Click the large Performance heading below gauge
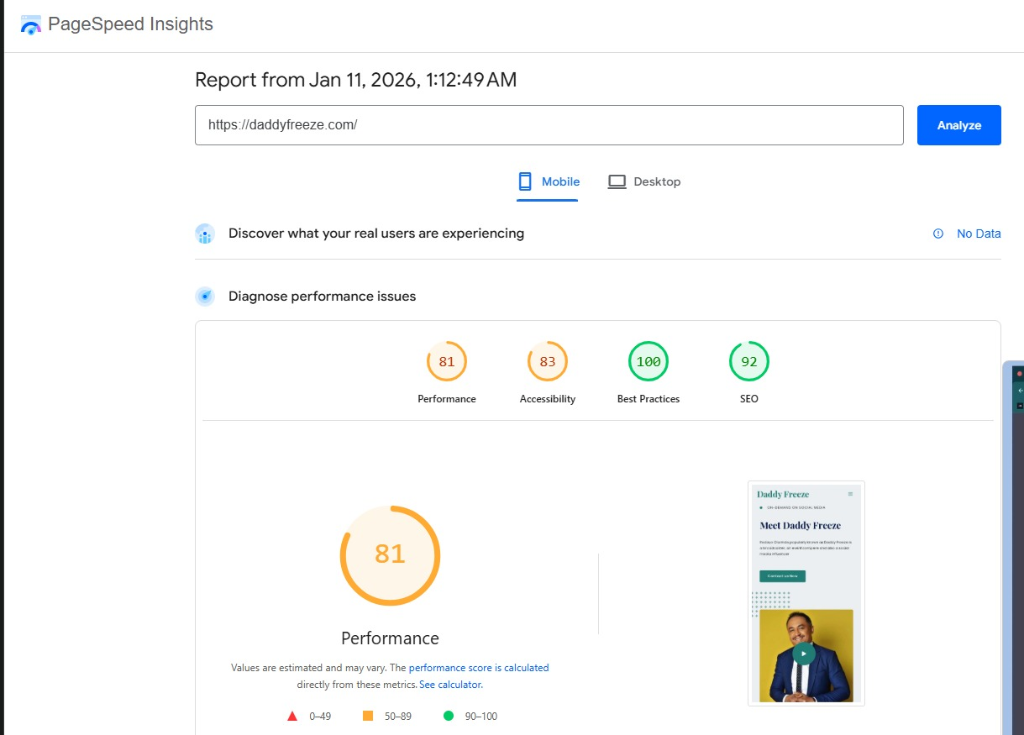This screenshot has height=735, width=1024. (390, 638)
